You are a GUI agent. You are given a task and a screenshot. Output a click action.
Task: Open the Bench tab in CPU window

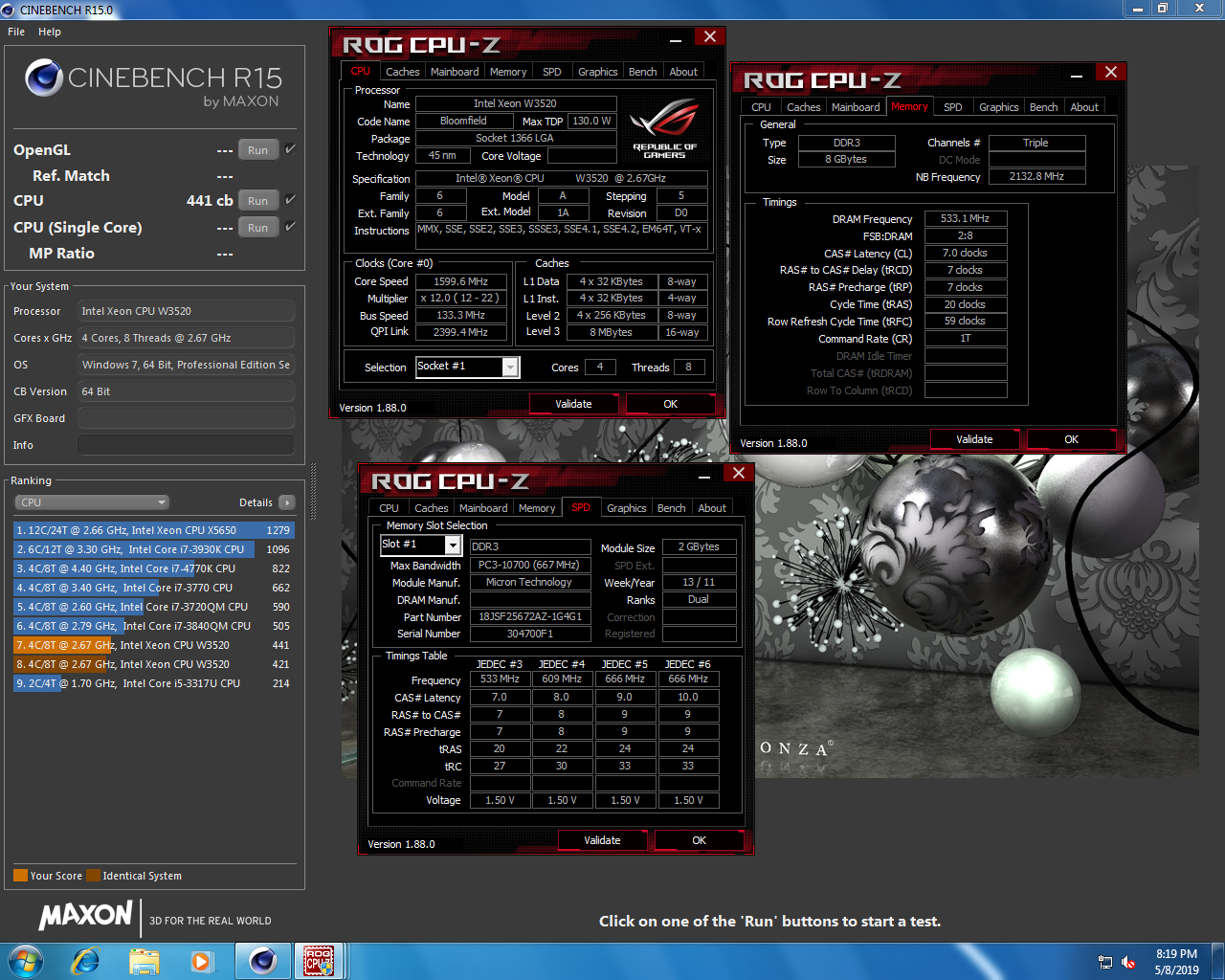643,72
